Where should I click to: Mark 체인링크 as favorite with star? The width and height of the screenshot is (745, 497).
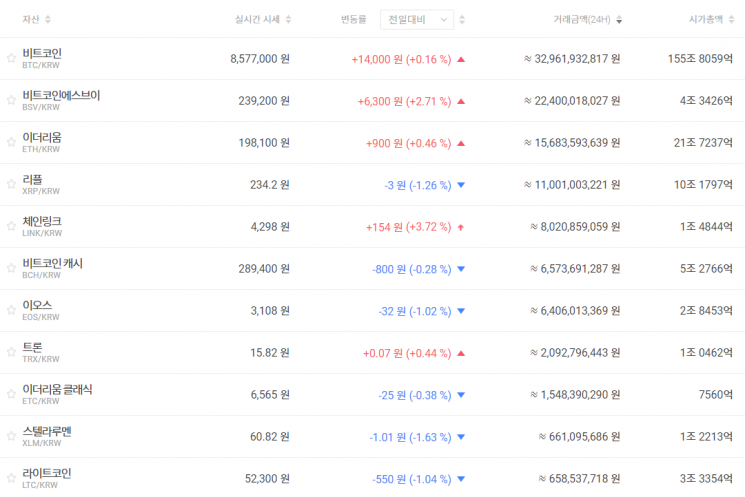pos(11,226)
